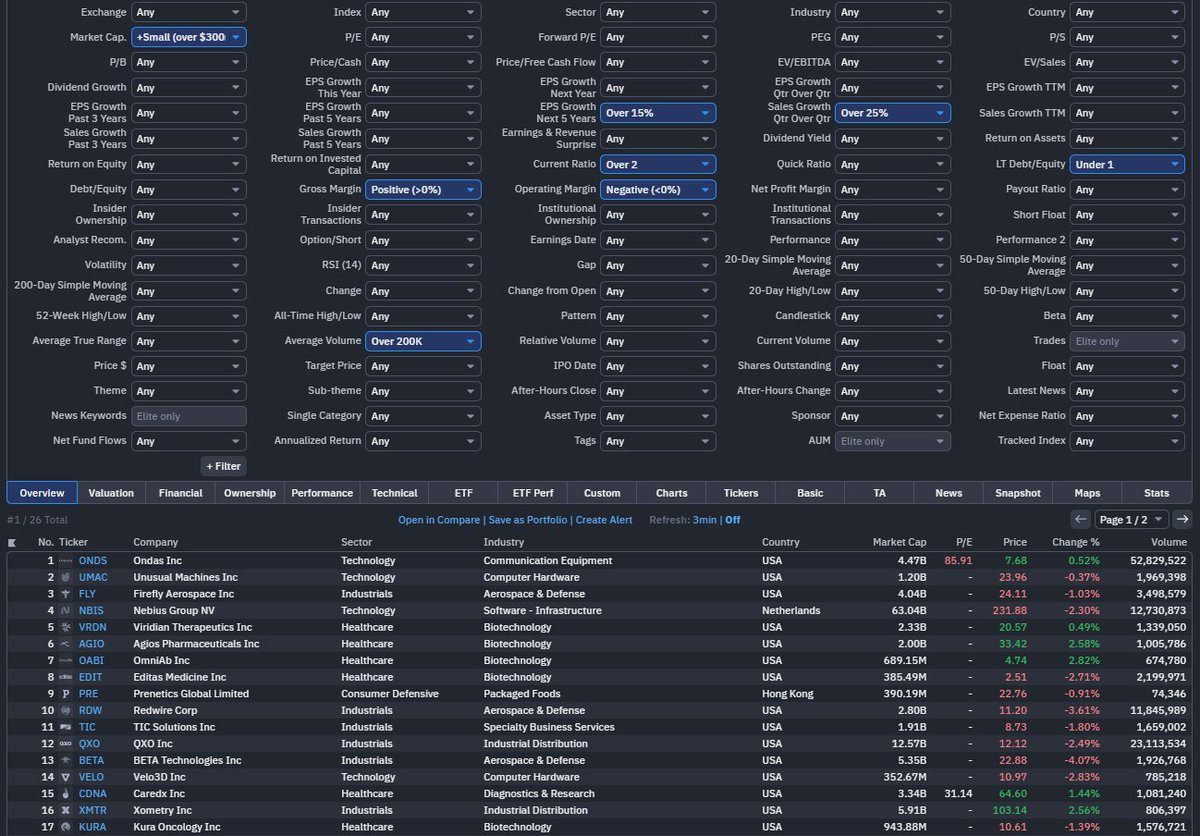The height and width of the screenshot is (836, 1200).
Task: Click the Create Alert link
Action: (604, 520)
